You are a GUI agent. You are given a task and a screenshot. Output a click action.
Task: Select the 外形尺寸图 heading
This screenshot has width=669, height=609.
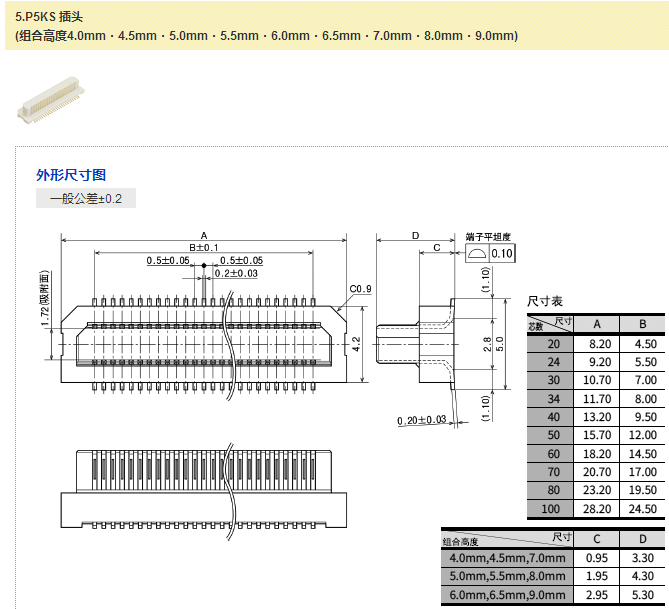click(x=71, y=174)
